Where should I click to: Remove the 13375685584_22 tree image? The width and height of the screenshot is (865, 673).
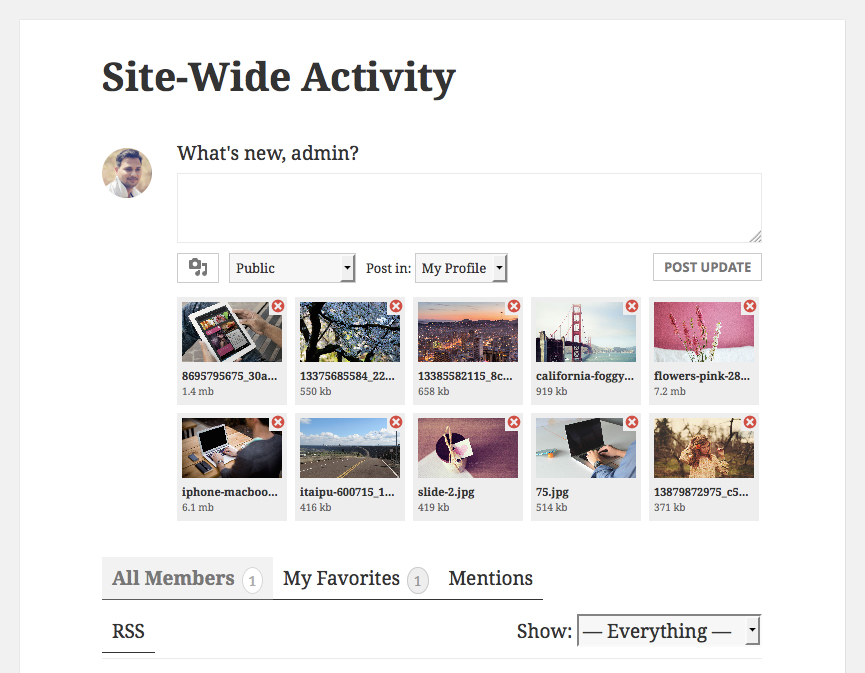tap(396, 306)
